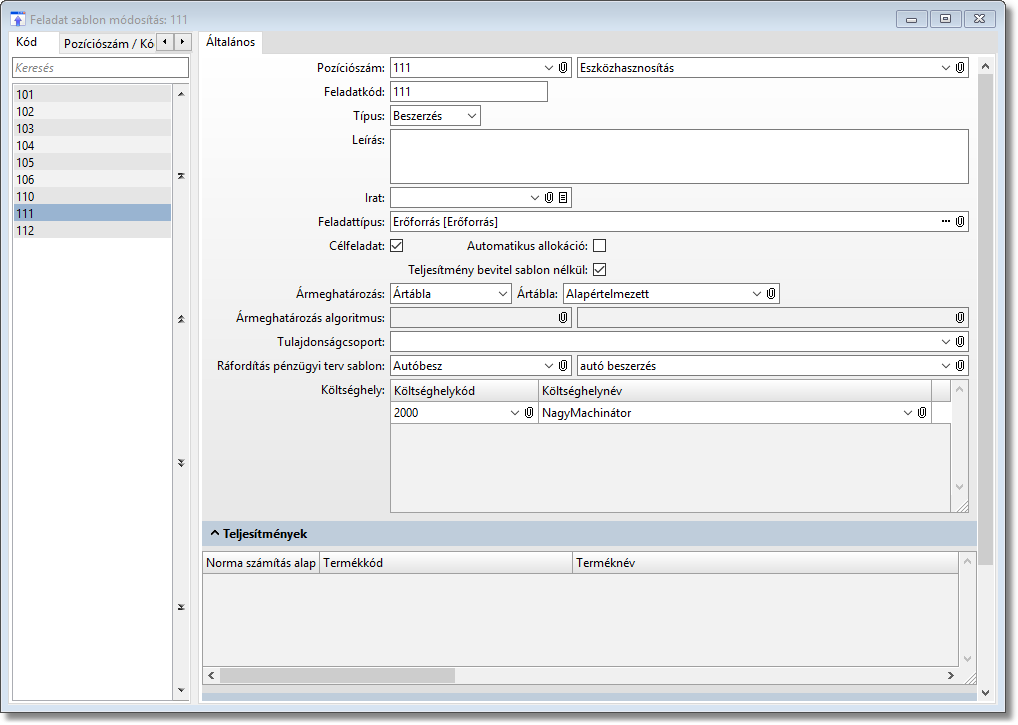Viewport: 1018px width, 725px height.
Task: Uncheck the Célfeladat checkbox
Action: 396,245
